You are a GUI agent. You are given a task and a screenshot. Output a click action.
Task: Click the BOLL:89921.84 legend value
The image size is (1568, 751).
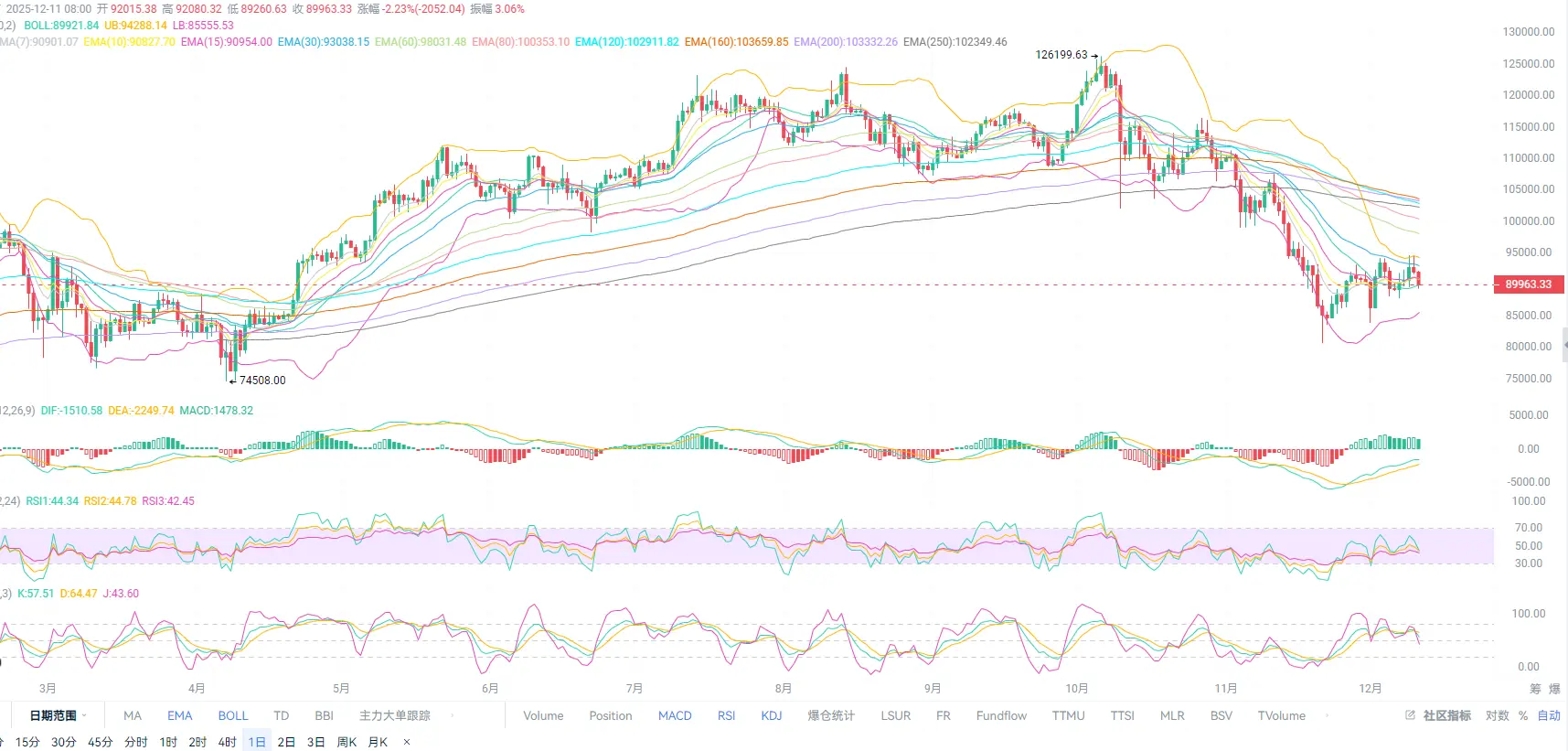pyautogui.click(x=61, y=26)
